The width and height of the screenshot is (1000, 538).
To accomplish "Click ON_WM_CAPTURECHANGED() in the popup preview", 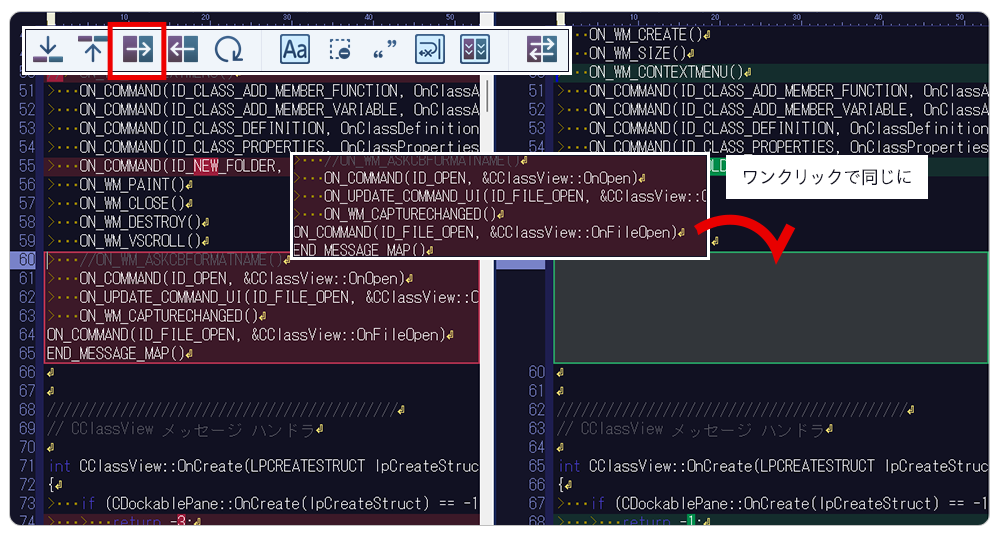I will click(x=410, y=214).
